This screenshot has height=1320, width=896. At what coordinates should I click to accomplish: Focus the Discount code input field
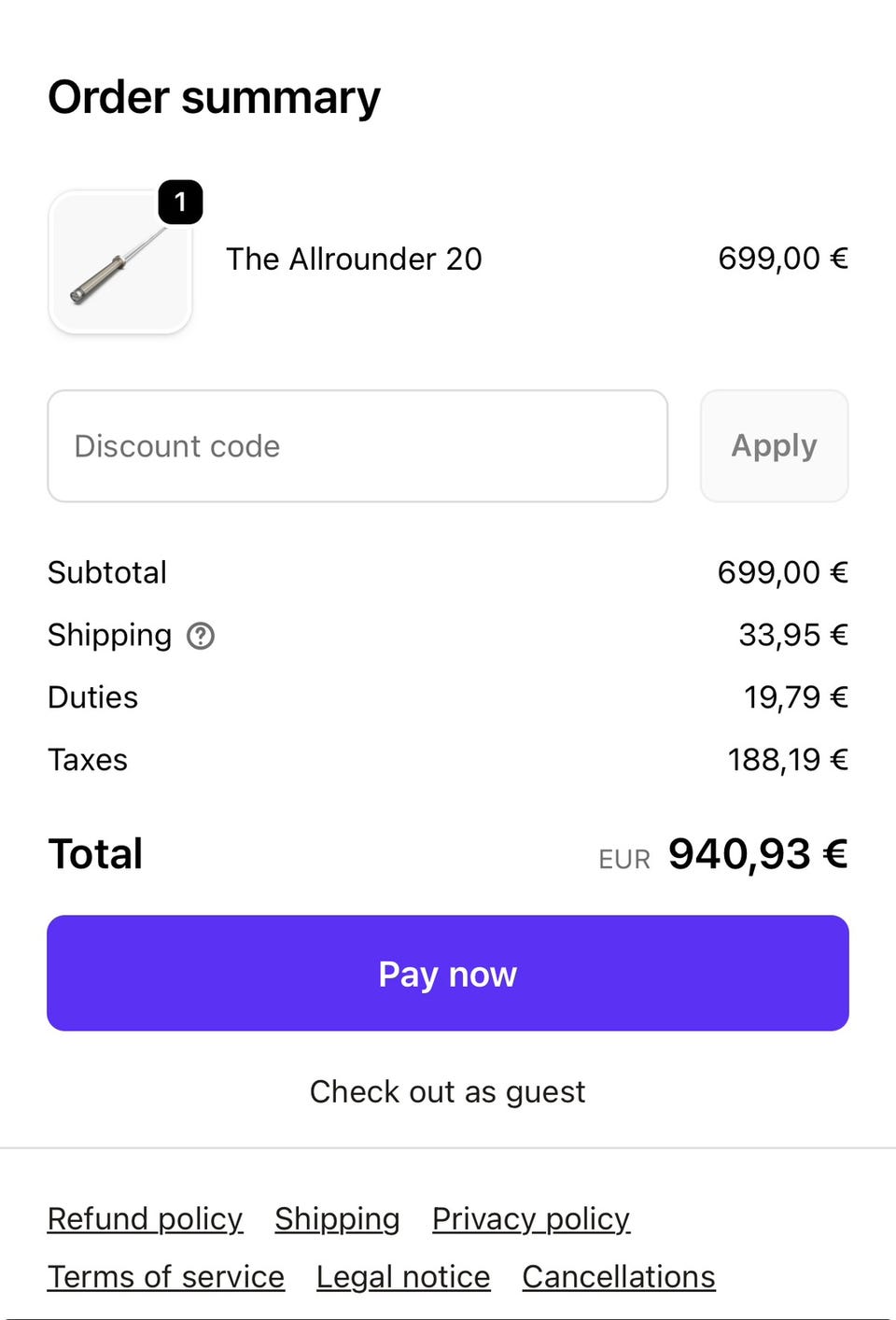click(357, 446)
